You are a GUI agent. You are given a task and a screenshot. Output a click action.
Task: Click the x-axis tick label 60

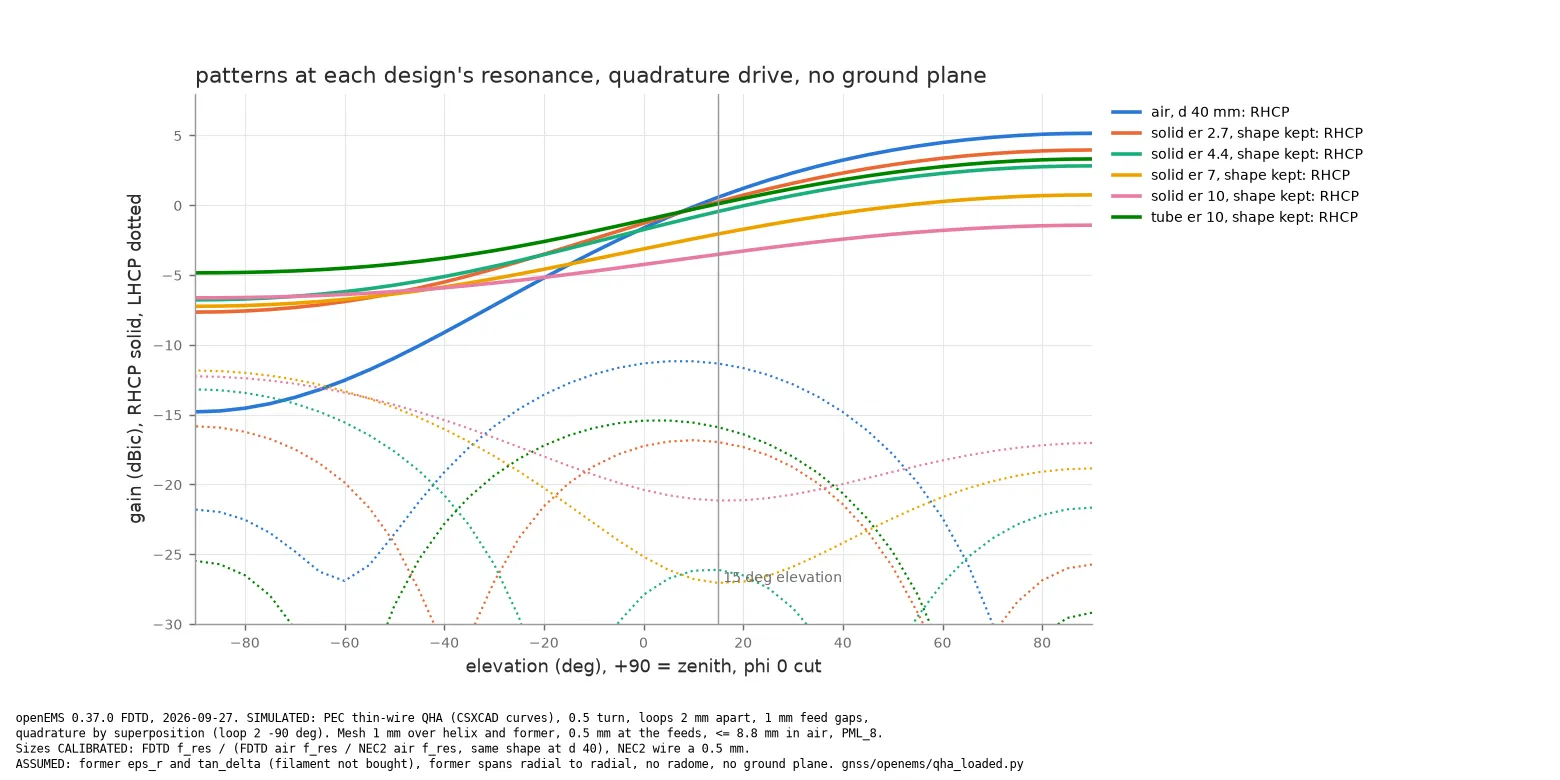click(x=943, y=643)
